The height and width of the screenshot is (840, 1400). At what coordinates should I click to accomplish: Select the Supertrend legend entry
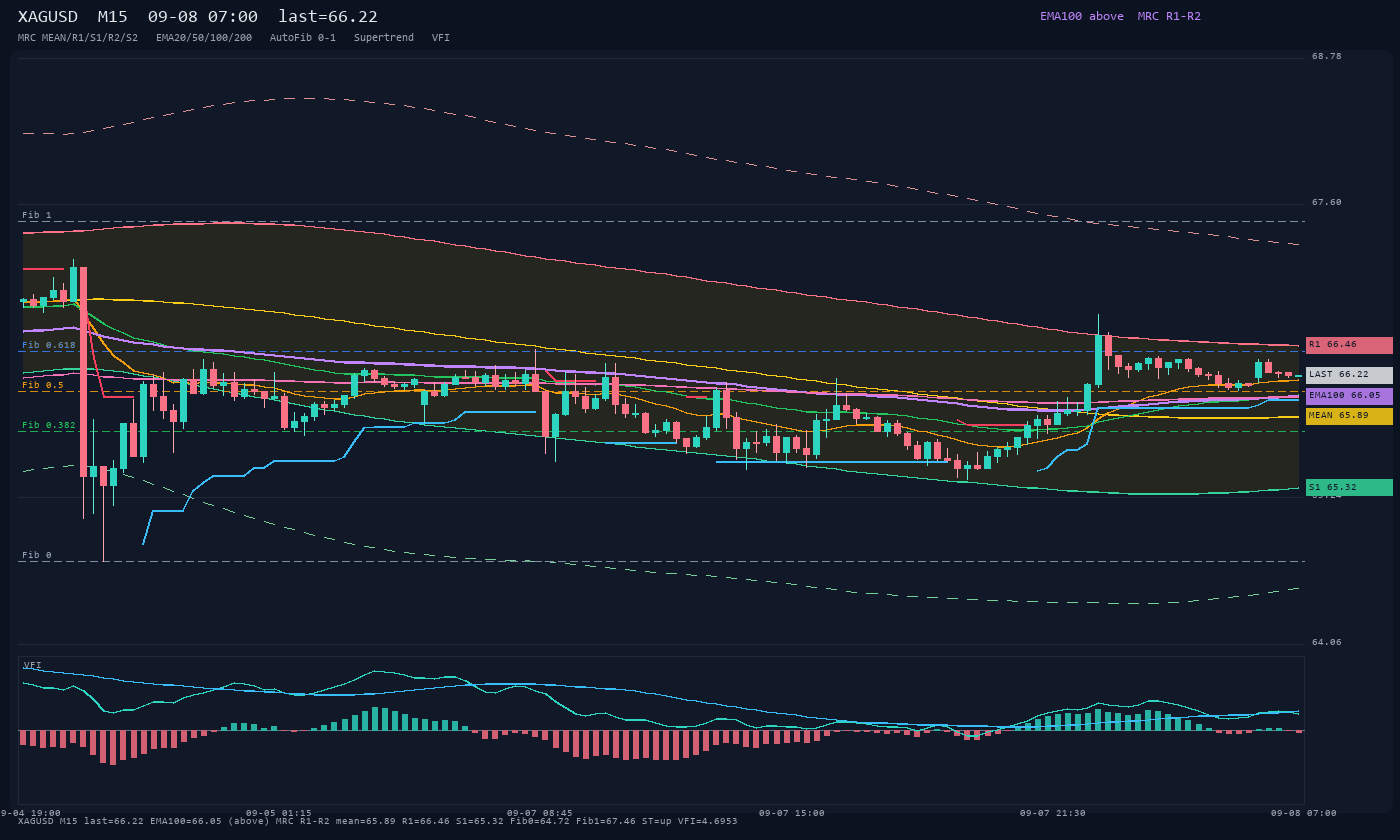[384, 38]
